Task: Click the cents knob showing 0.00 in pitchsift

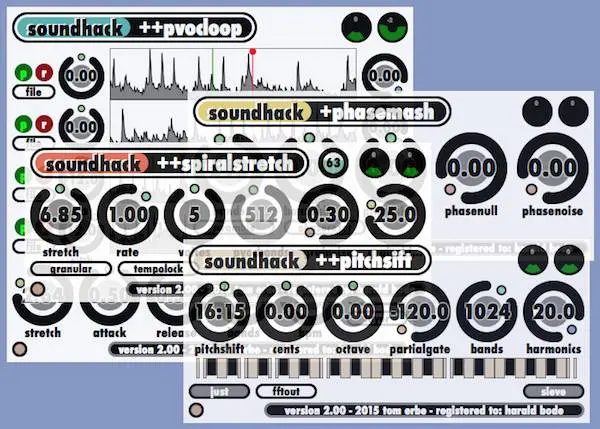Action: [x=286, y=312]
